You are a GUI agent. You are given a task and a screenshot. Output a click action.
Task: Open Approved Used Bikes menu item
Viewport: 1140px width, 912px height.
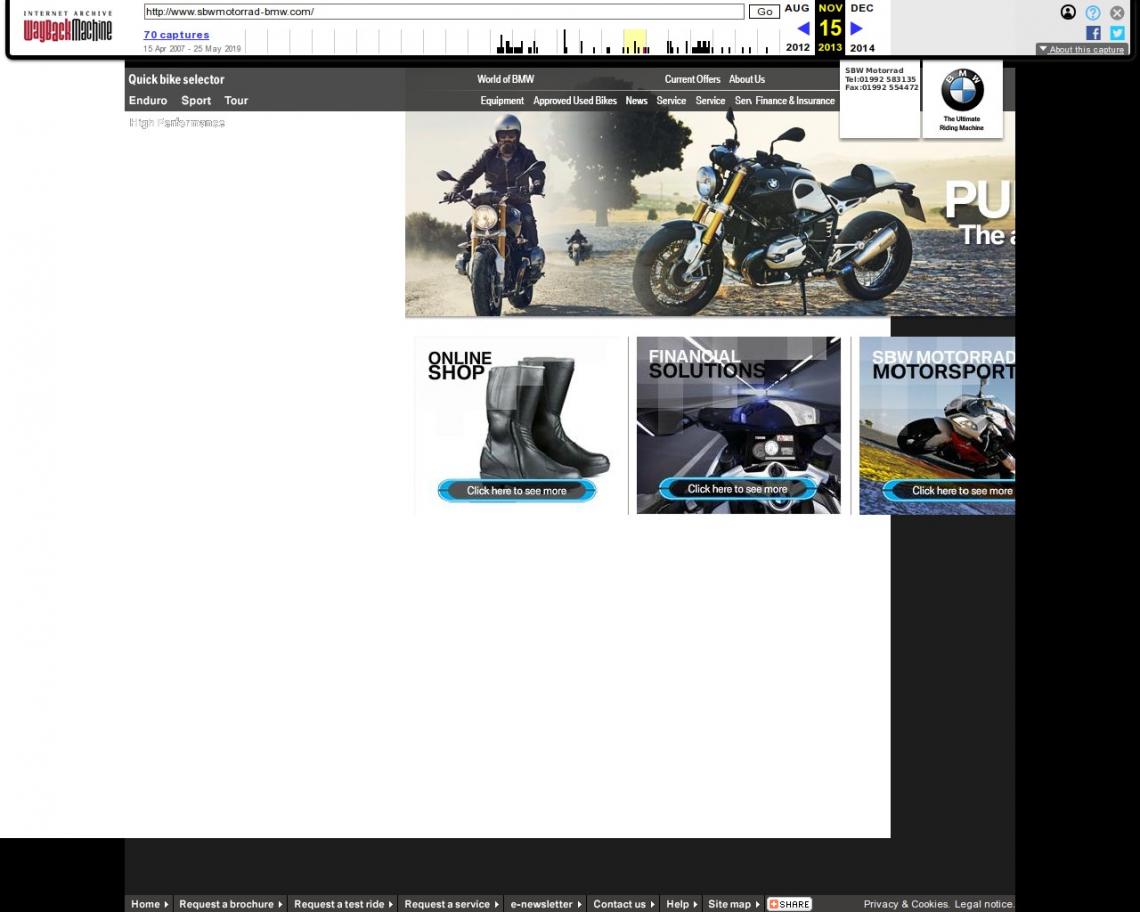coord(575,100)
